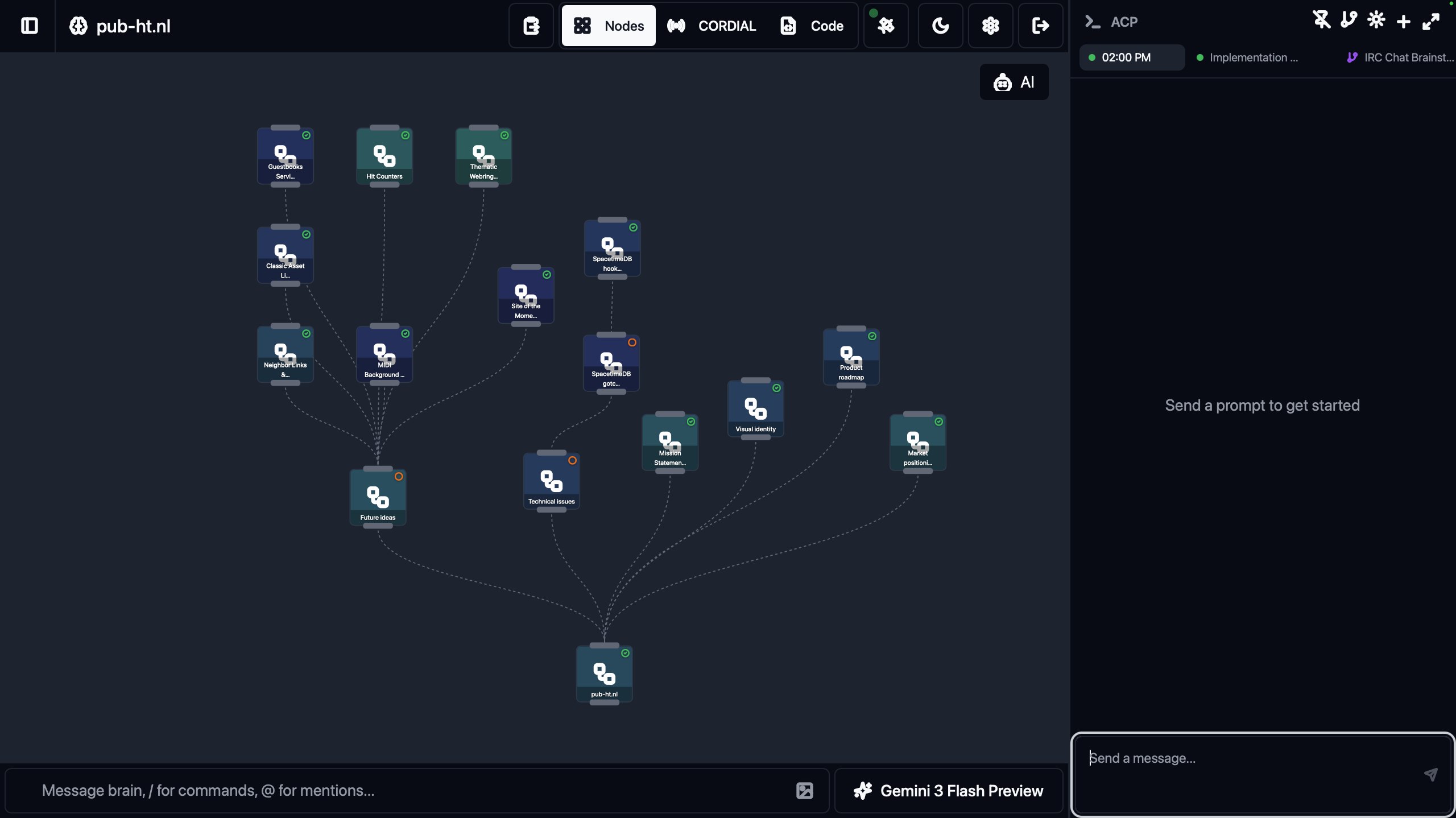The height and width of the screenshot is (818, 1456).
Task: Click the document icon left of Nodes
Action: pyautogui.click(x=531, y=26)
